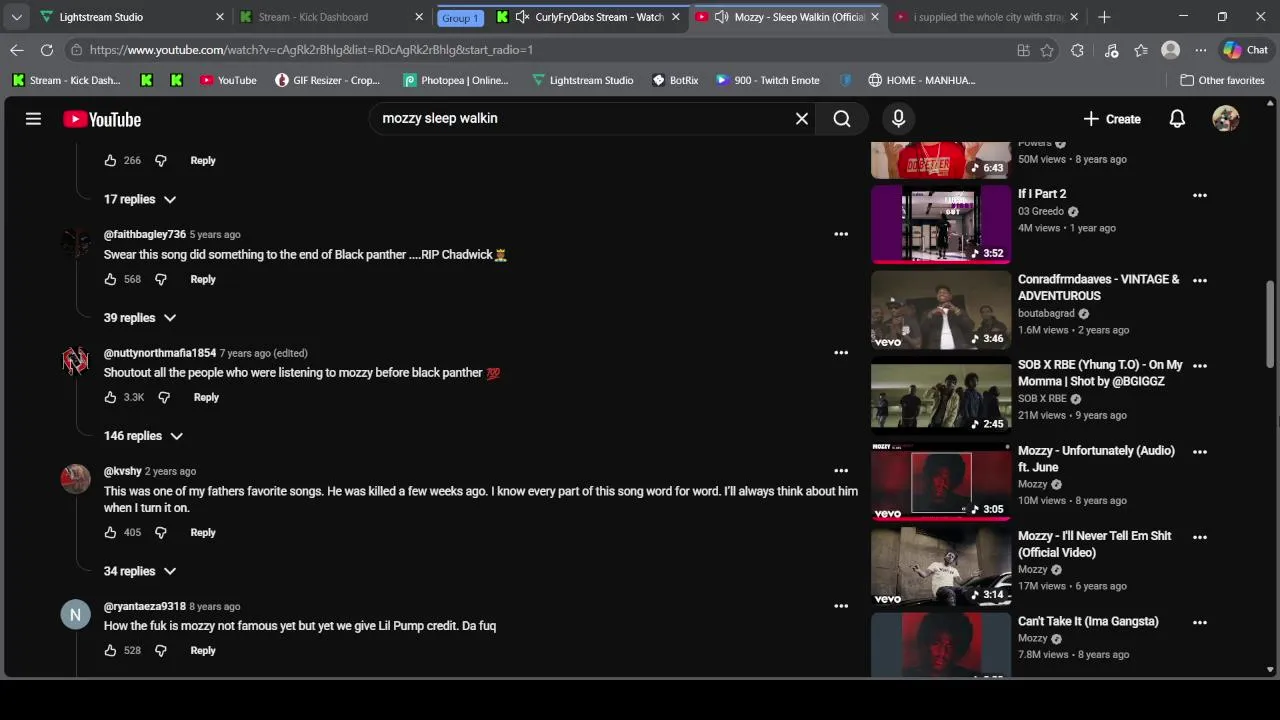The width and height of the screenshot is (1280, 720).
Task: Open the HOME - MANHUA bookmark
Action: click(921, 80)
